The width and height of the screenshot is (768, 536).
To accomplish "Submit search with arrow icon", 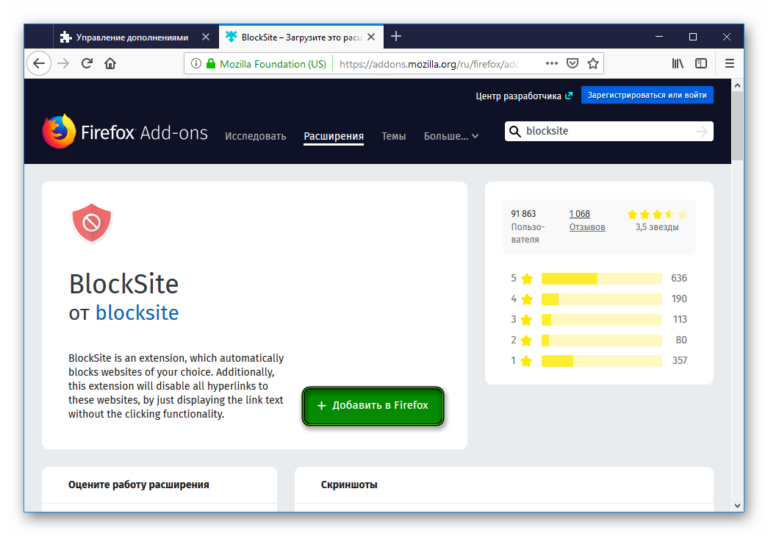I will point(702,131).
